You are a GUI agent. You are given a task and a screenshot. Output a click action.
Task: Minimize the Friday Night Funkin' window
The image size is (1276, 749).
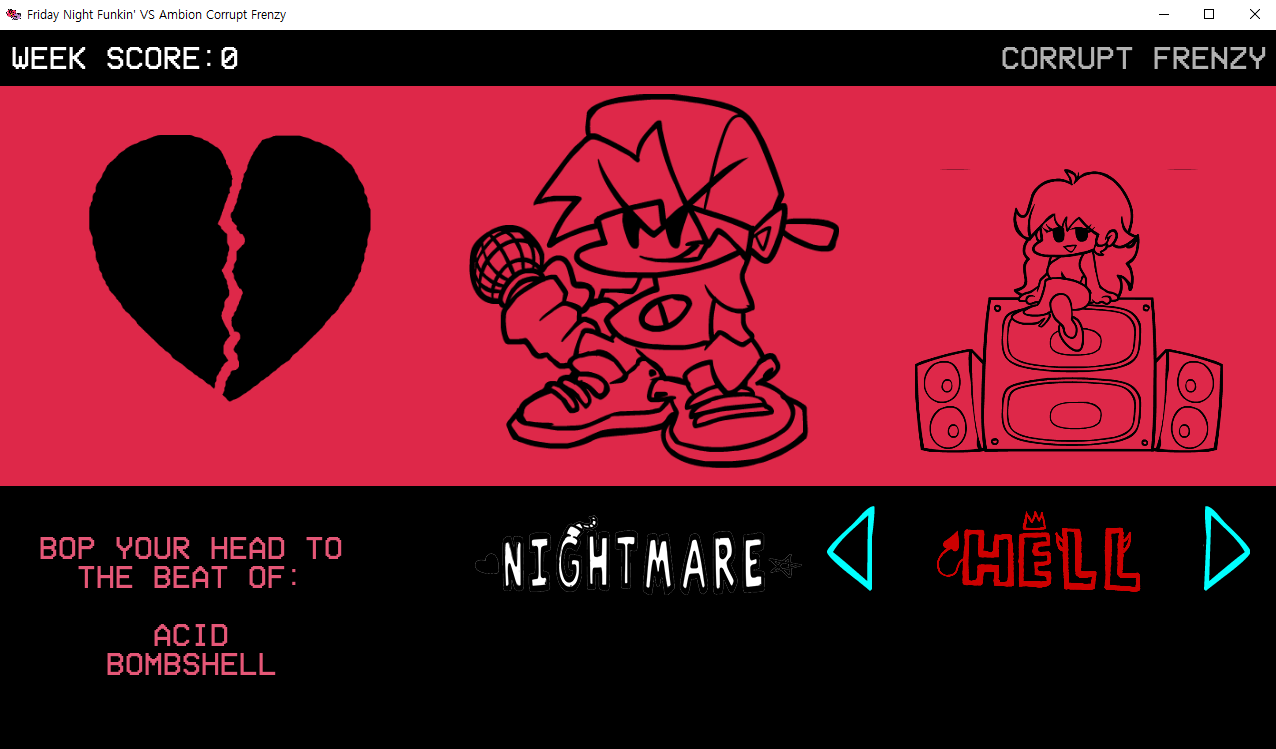click(1164, 14)
